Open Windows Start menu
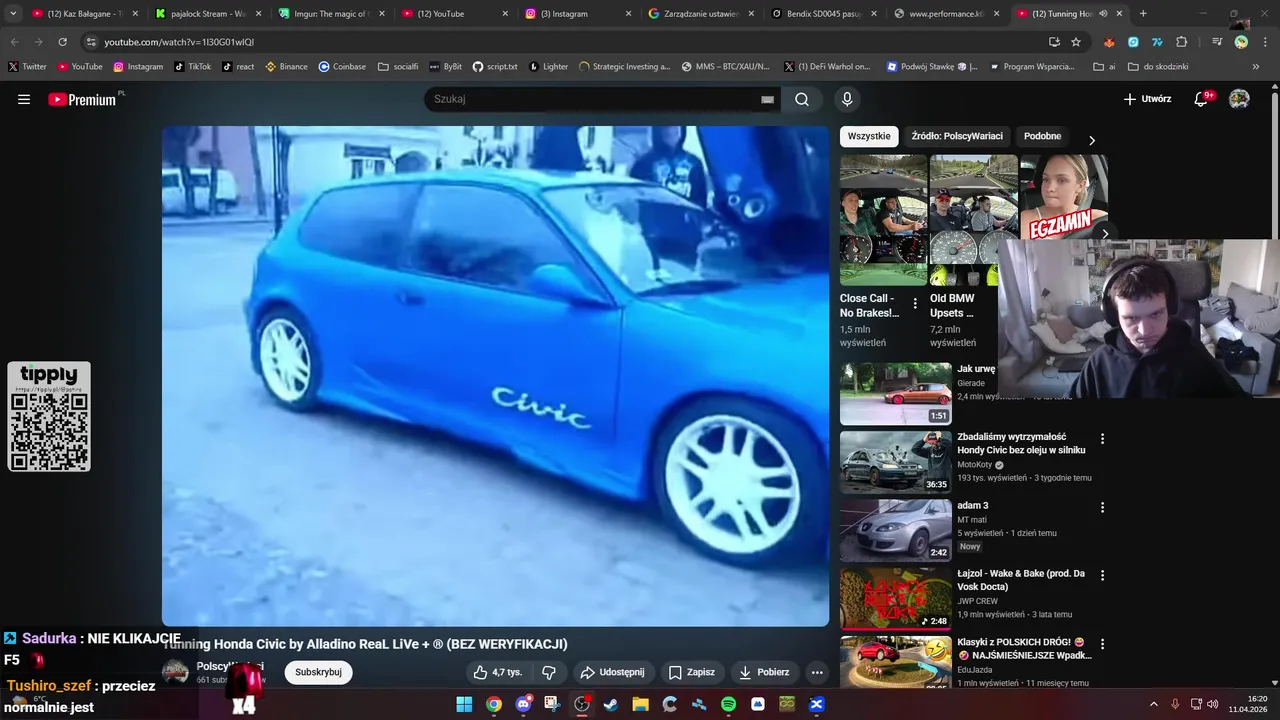This screenshot has width=1280, height=720. 464,704
